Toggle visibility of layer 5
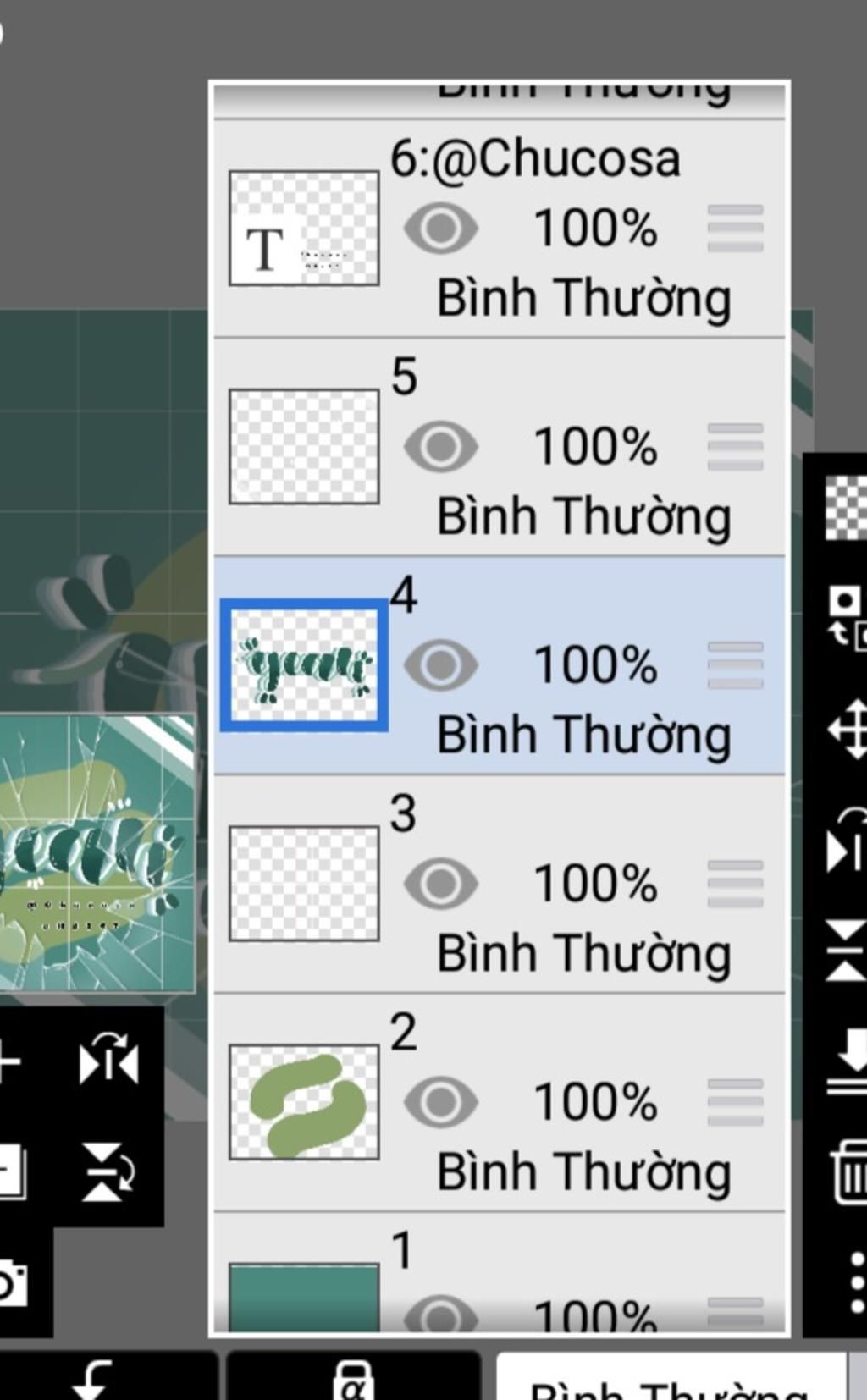Screen dimensions: 867x1400 (440, 446)
